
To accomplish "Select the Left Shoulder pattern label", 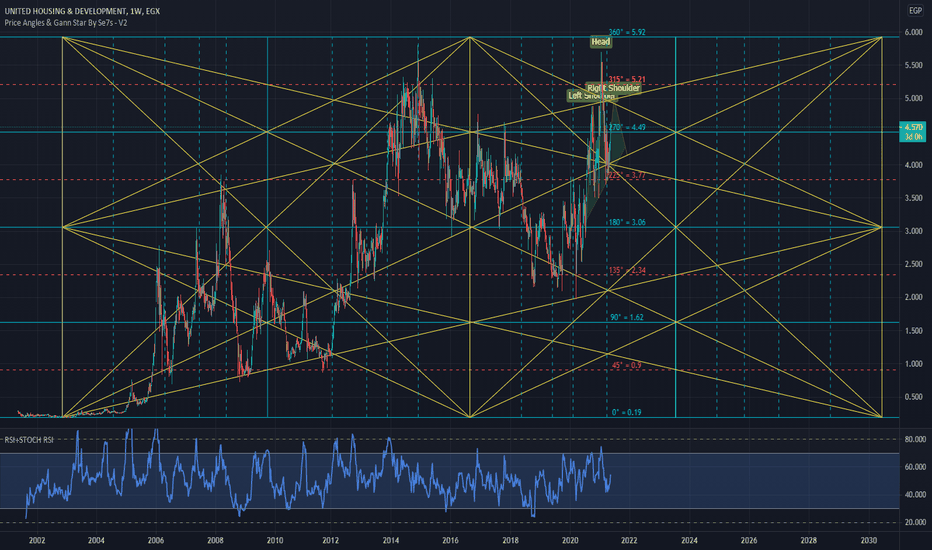I will [591, 96].
